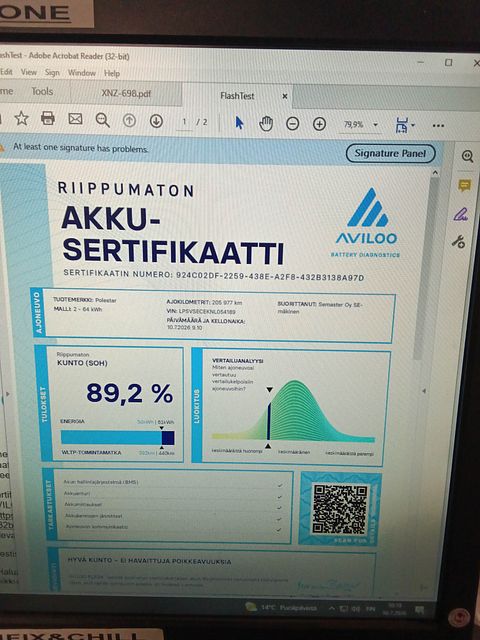480x640 pixels.
Task: Close the FlashTest tab
Action: click(285, 96)
